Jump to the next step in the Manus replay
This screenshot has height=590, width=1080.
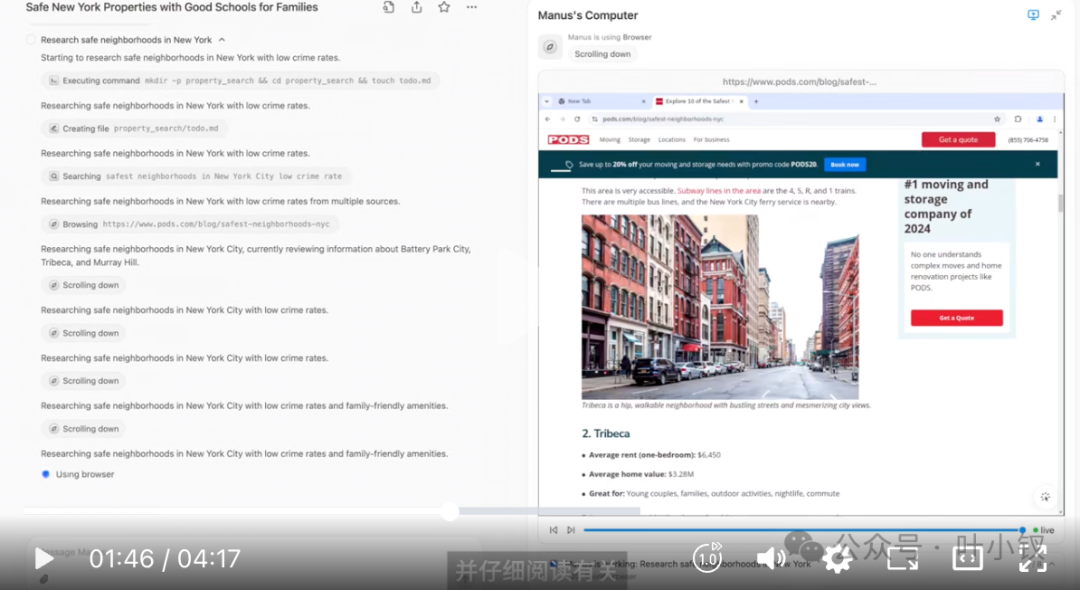tap(571, 530)
